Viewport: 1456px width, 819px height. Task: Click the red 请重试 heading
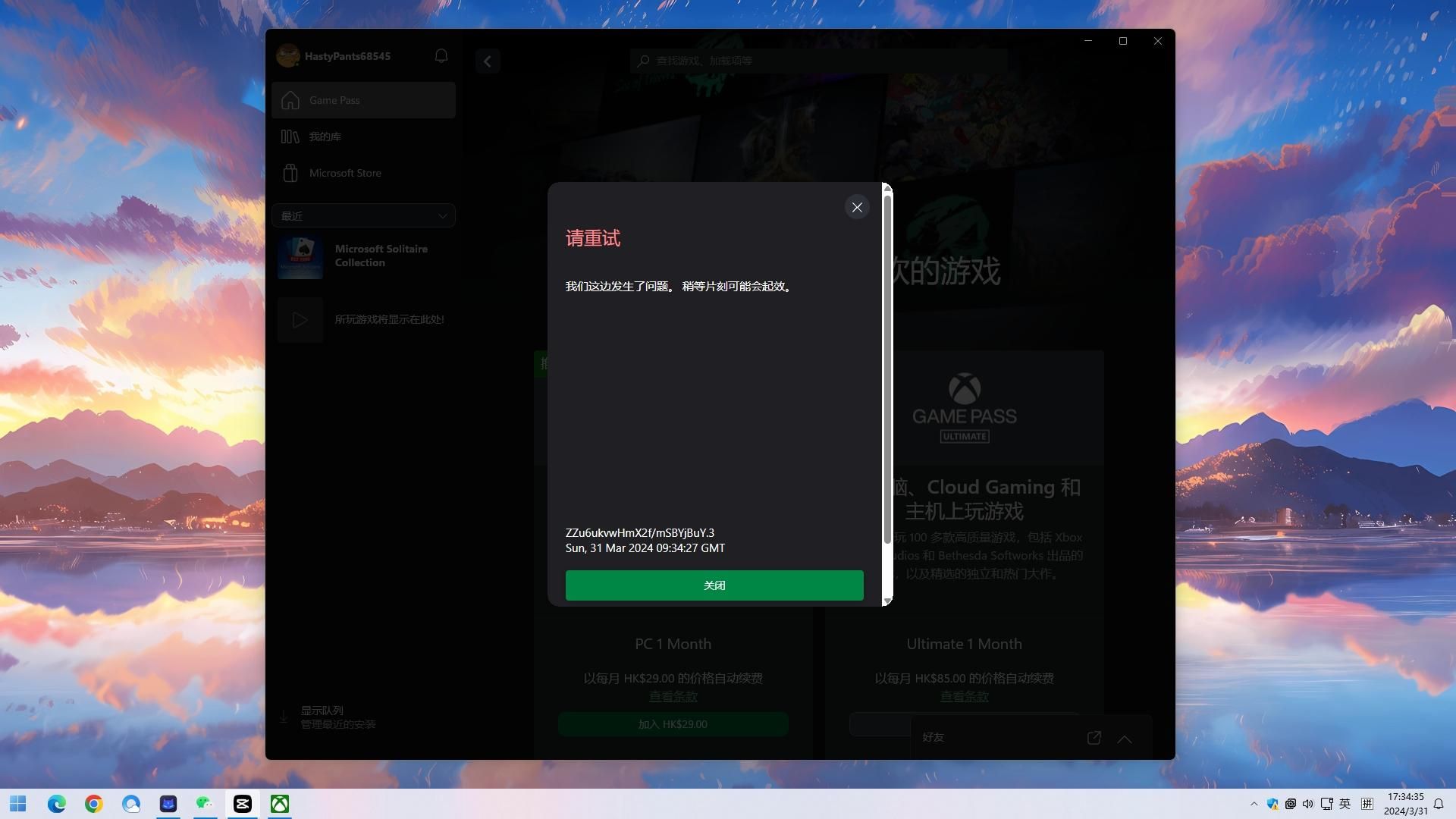[x=593, y=238]
